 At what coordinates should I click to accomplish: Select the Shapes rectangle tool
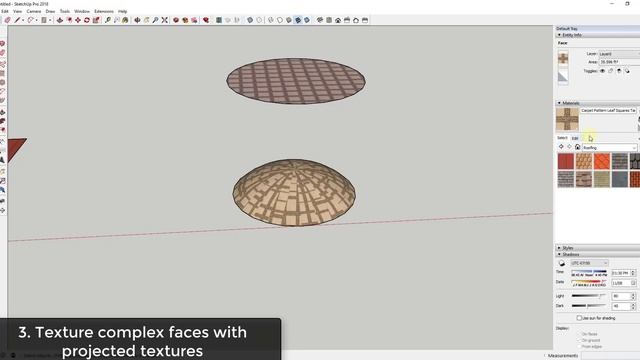pos(44,20)
